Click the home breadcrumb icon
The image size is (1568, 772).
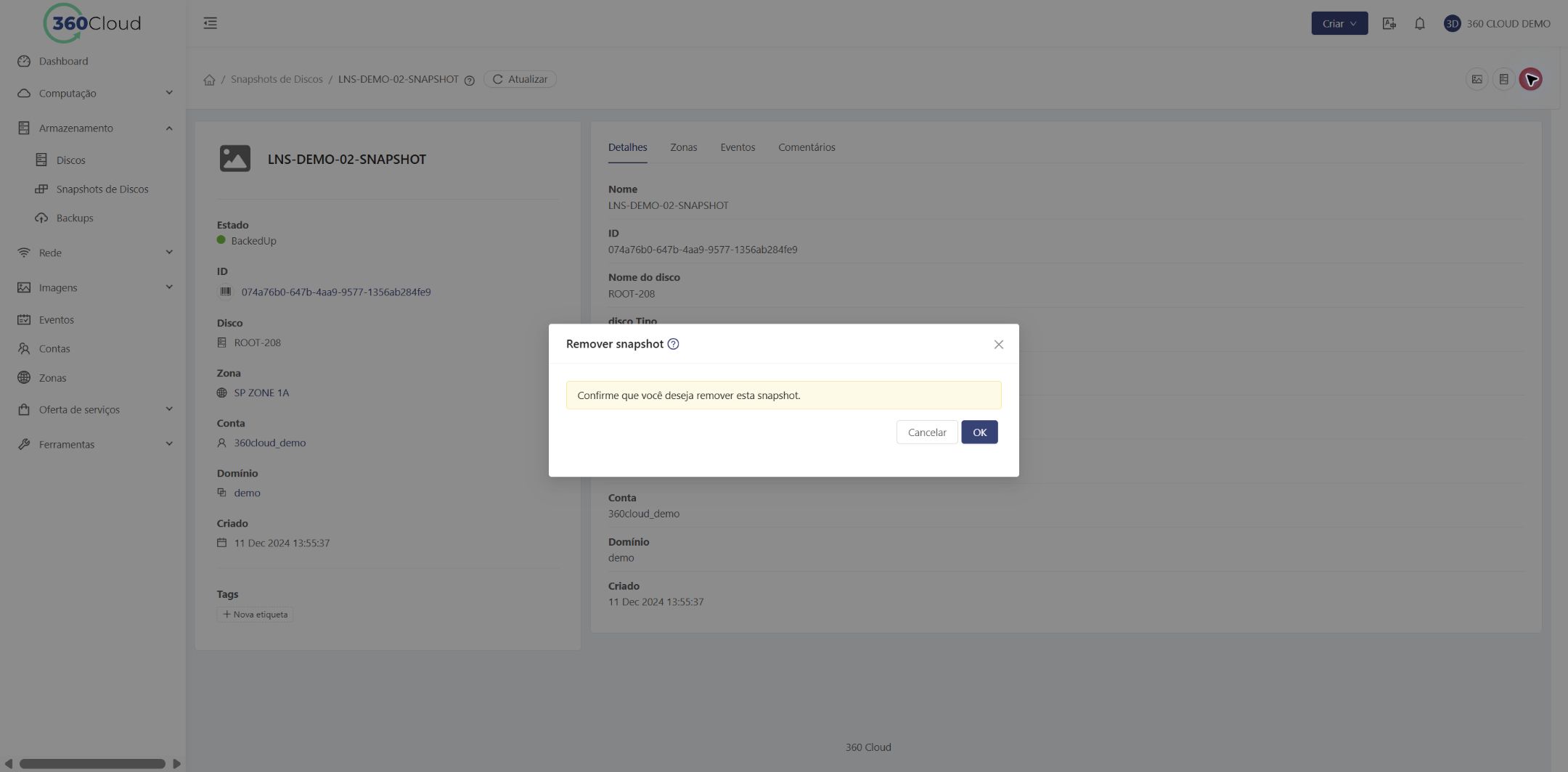pos(209,80)
